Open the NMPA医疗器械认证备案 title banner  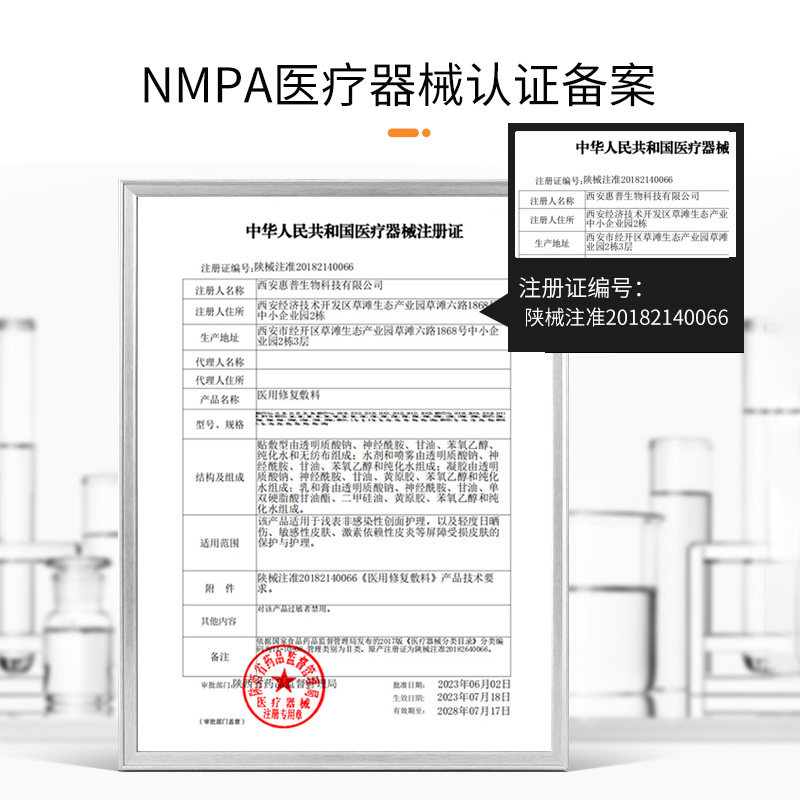pyautogui.click(x=400, y=82)
